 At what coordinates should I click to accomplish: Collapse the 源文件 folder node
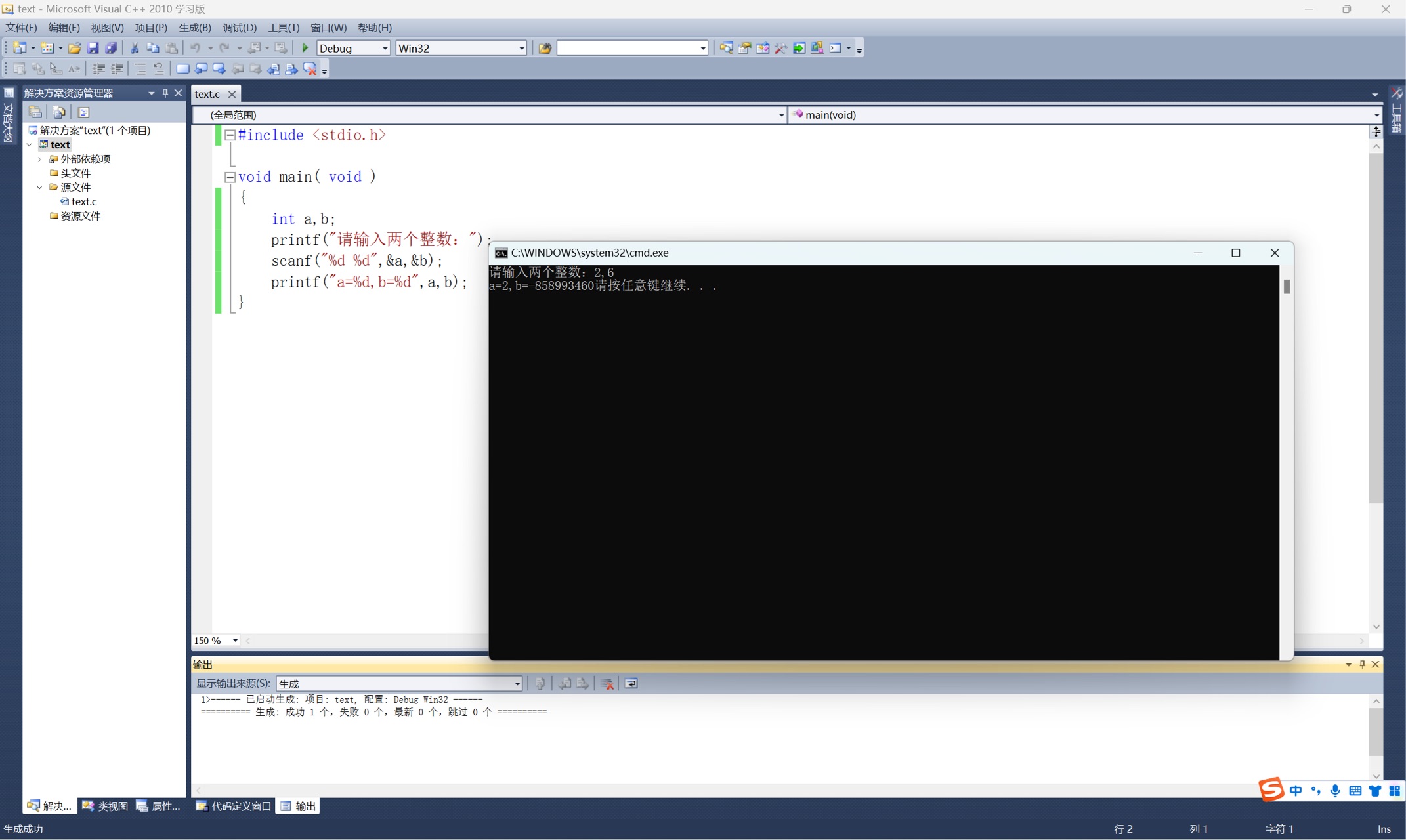click(39, 188)
